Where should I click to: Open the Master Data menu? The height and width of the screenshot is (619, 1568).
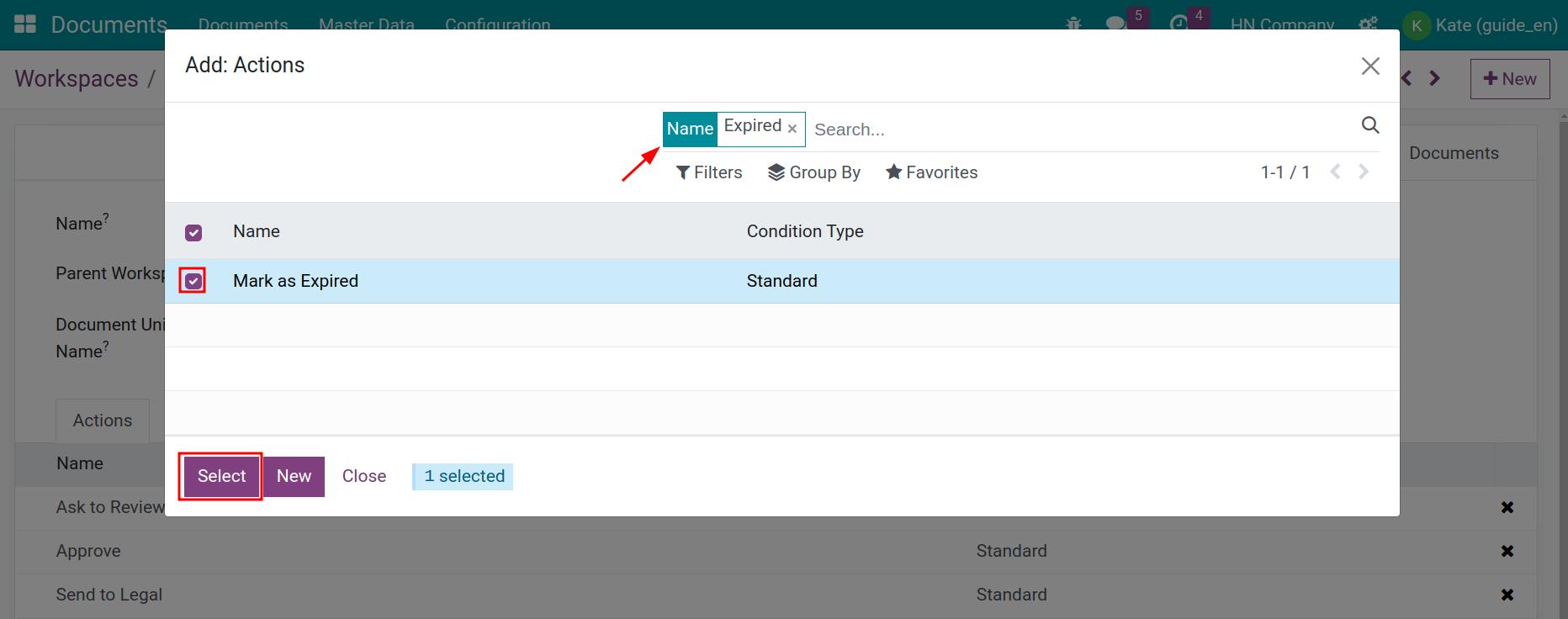pyautogui.click(x=367, y=25)
